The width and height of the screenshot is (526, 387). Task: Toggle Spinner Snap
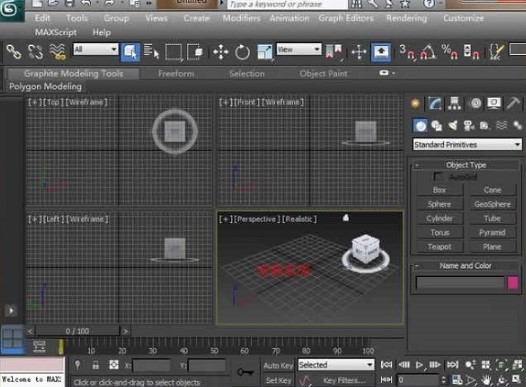tap(471, 52)
